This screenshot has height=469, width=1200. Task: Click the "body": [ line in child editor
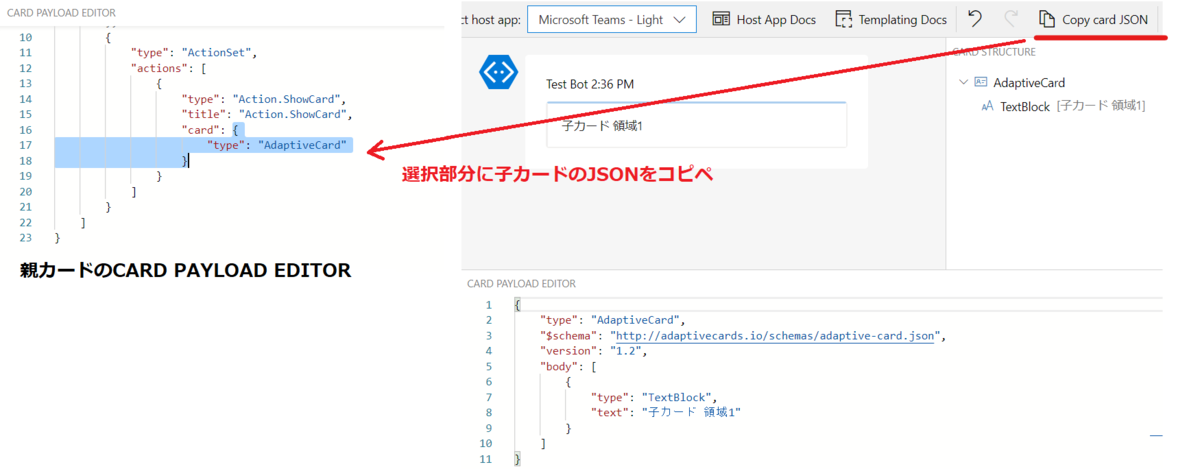point(567,367)
